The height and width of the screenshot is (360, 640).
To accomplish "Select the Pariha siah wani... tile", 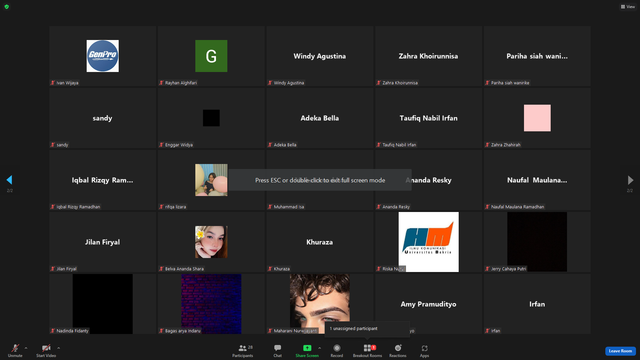I will click(x=537, y=56).
